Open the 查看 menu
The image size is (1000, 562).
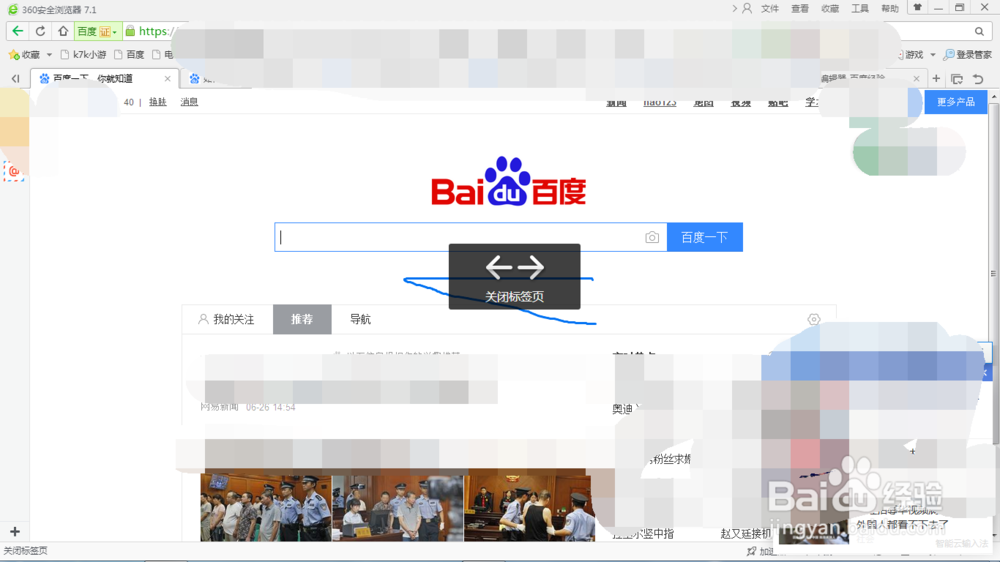tap(800, 9)
